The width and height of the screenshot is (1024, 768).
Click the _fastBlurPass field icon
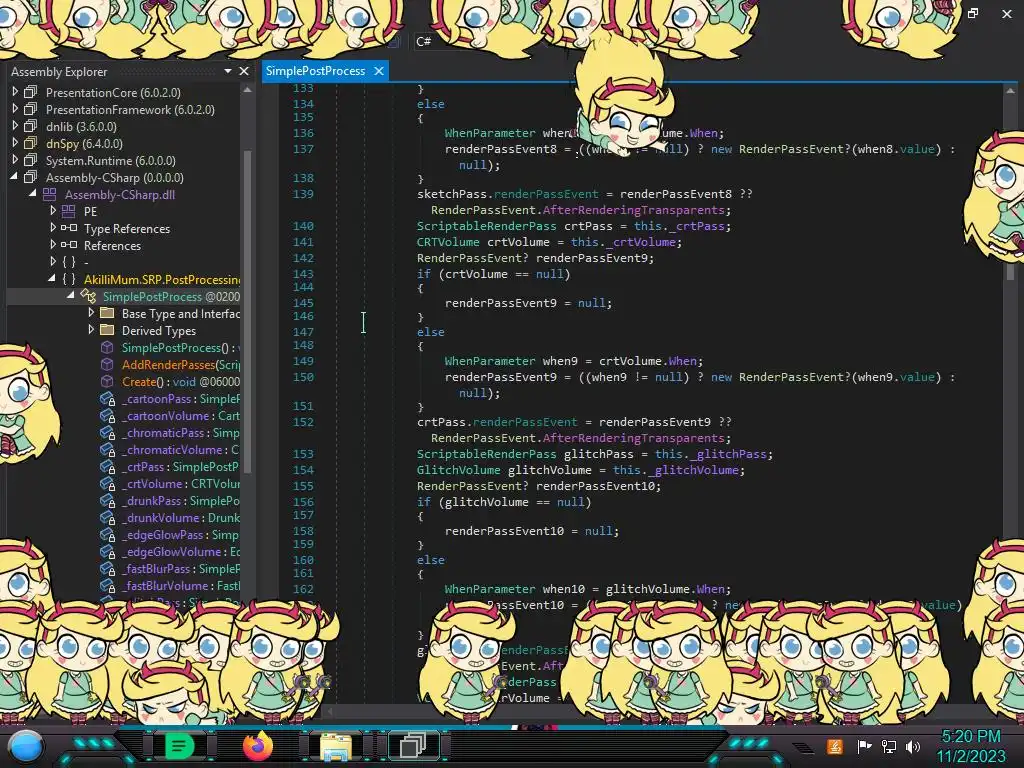[107, 568]
